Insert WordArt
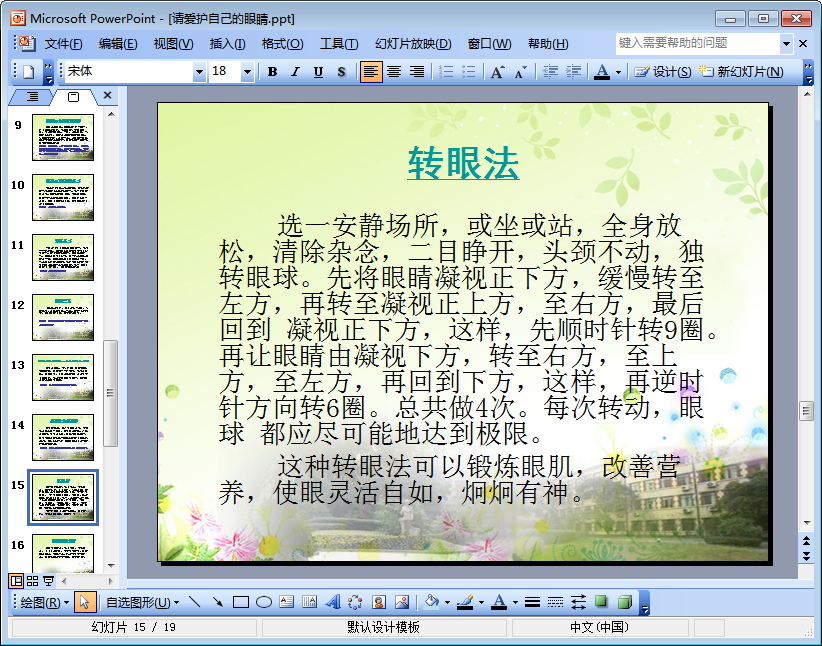The image size is (822, 646). pyautogui.click(x=333, y=602)
